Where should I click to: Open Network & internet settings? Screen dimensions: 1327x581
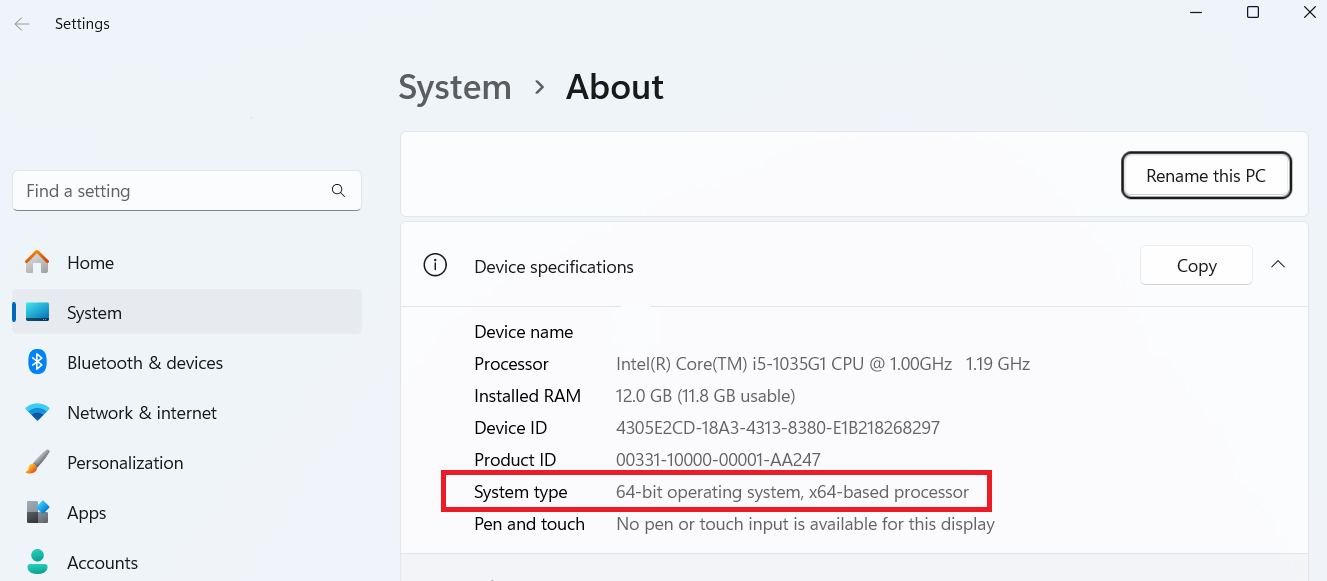point(187,412)
